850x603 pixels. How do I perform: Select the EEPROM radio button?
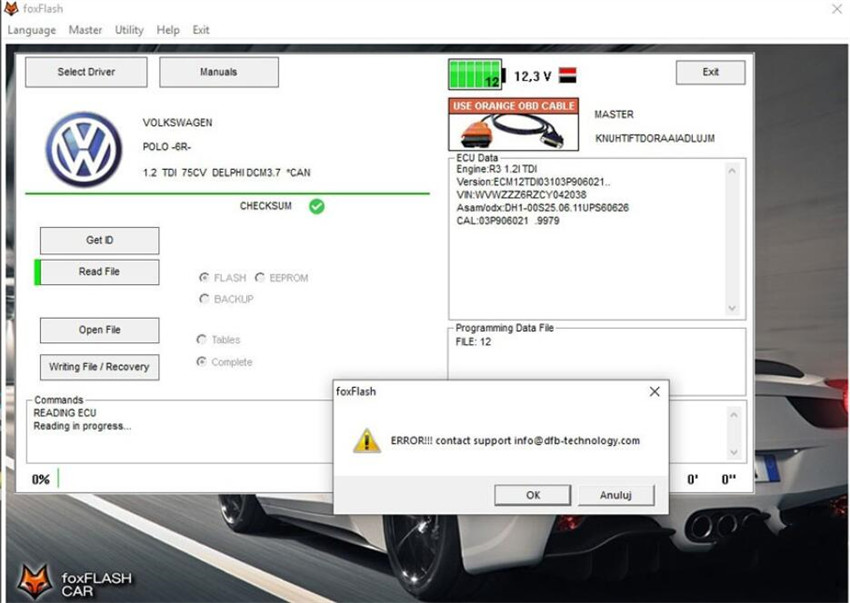(x=260, y=278)
